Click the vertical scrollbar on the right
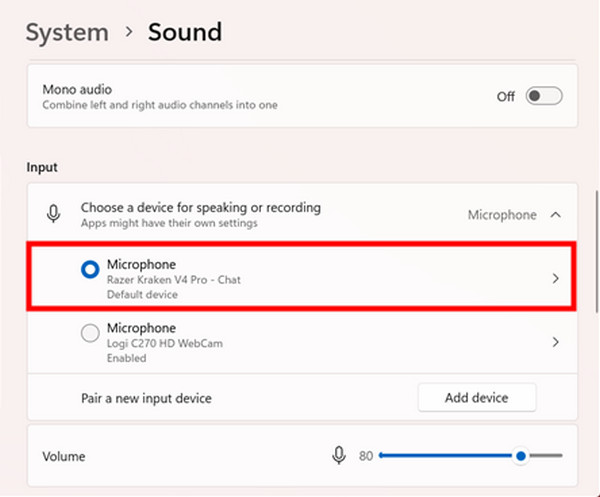 tap(597, 252)
